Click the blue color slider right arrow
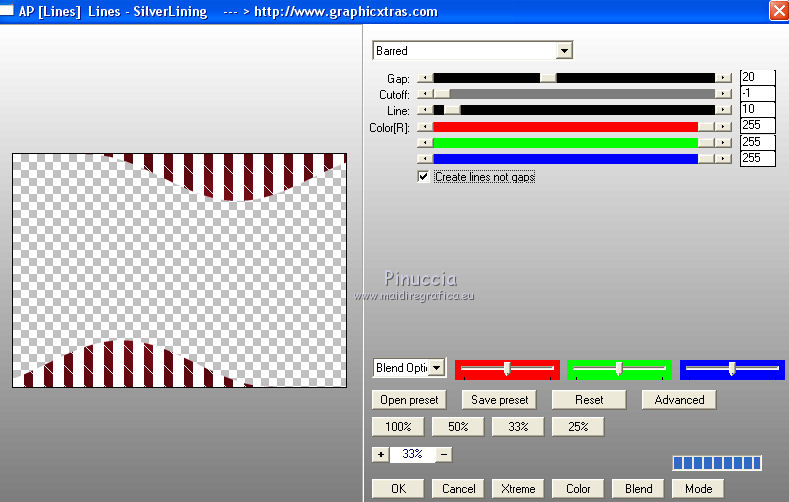 [723, 158]
